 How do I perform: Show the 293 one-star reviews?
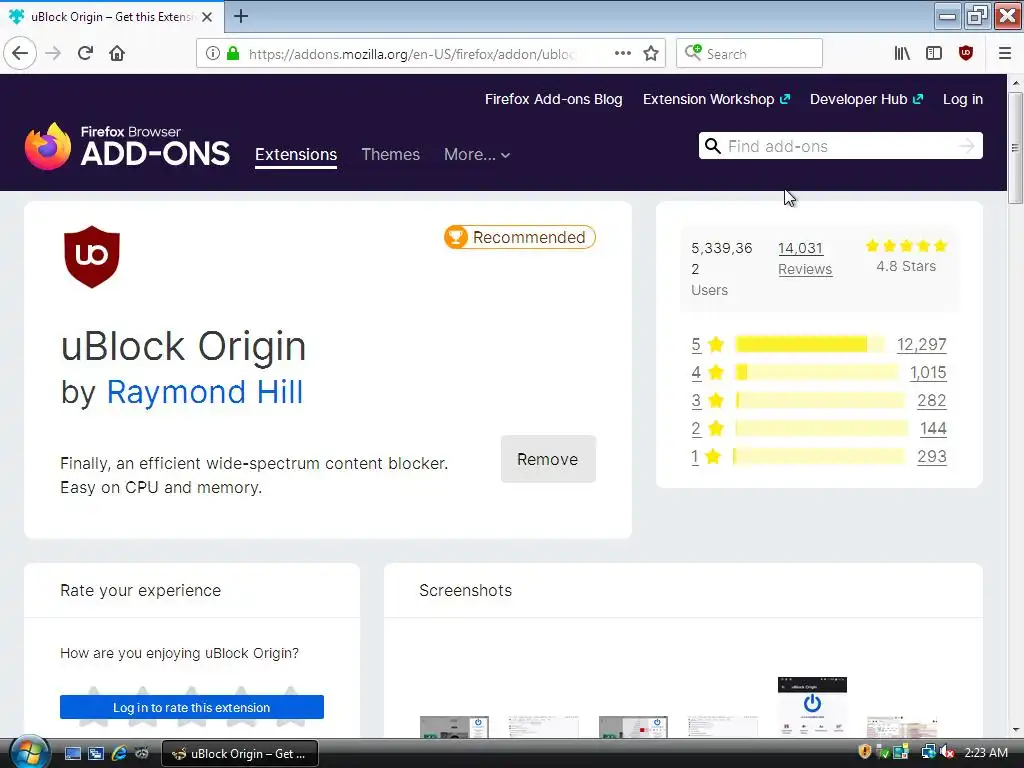coord(932,456)
